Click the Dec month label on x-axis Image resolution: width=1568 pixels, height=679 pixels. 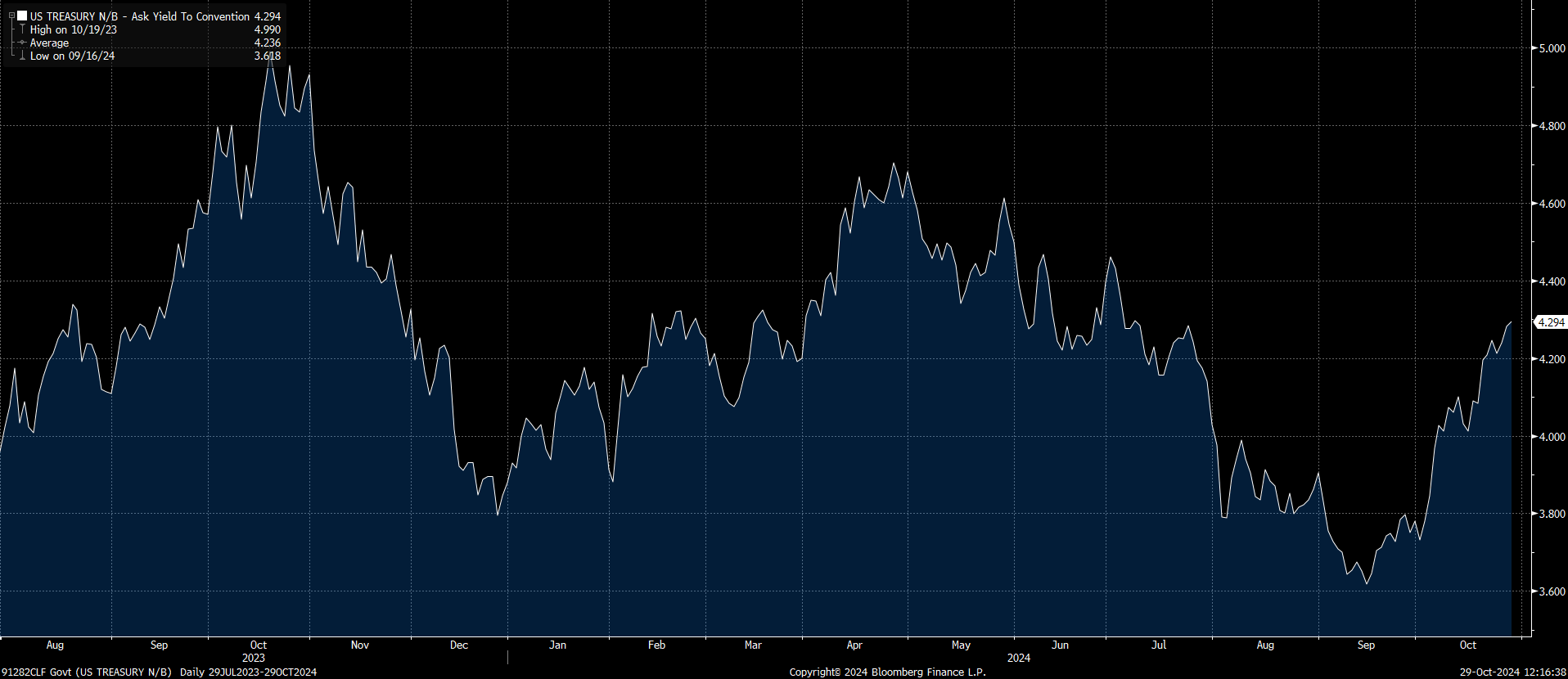pos(459,645)
